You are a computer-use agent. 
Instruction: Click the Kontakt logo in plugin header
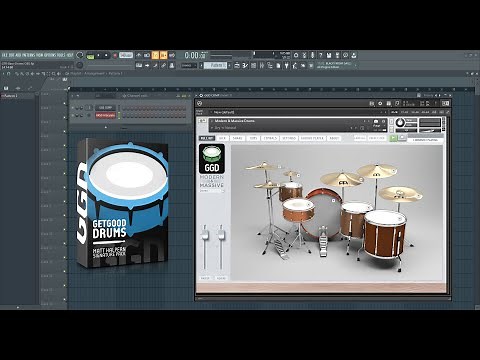[200, 104]
